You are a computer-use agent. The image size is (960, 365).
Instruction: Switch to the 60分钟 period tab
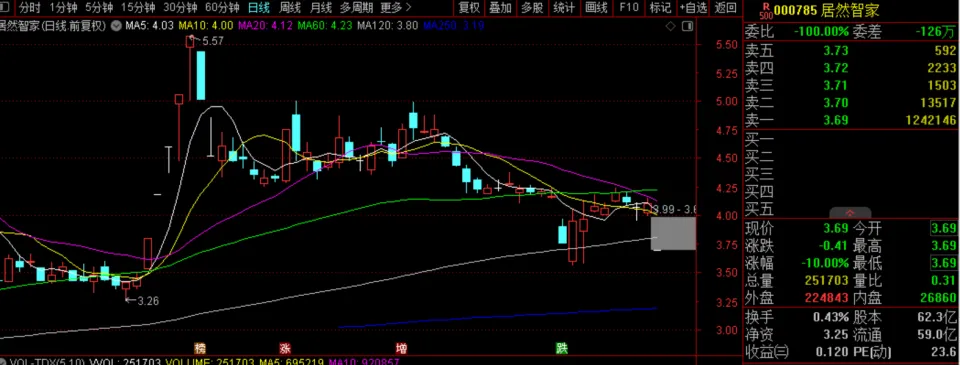coord(222,8)
